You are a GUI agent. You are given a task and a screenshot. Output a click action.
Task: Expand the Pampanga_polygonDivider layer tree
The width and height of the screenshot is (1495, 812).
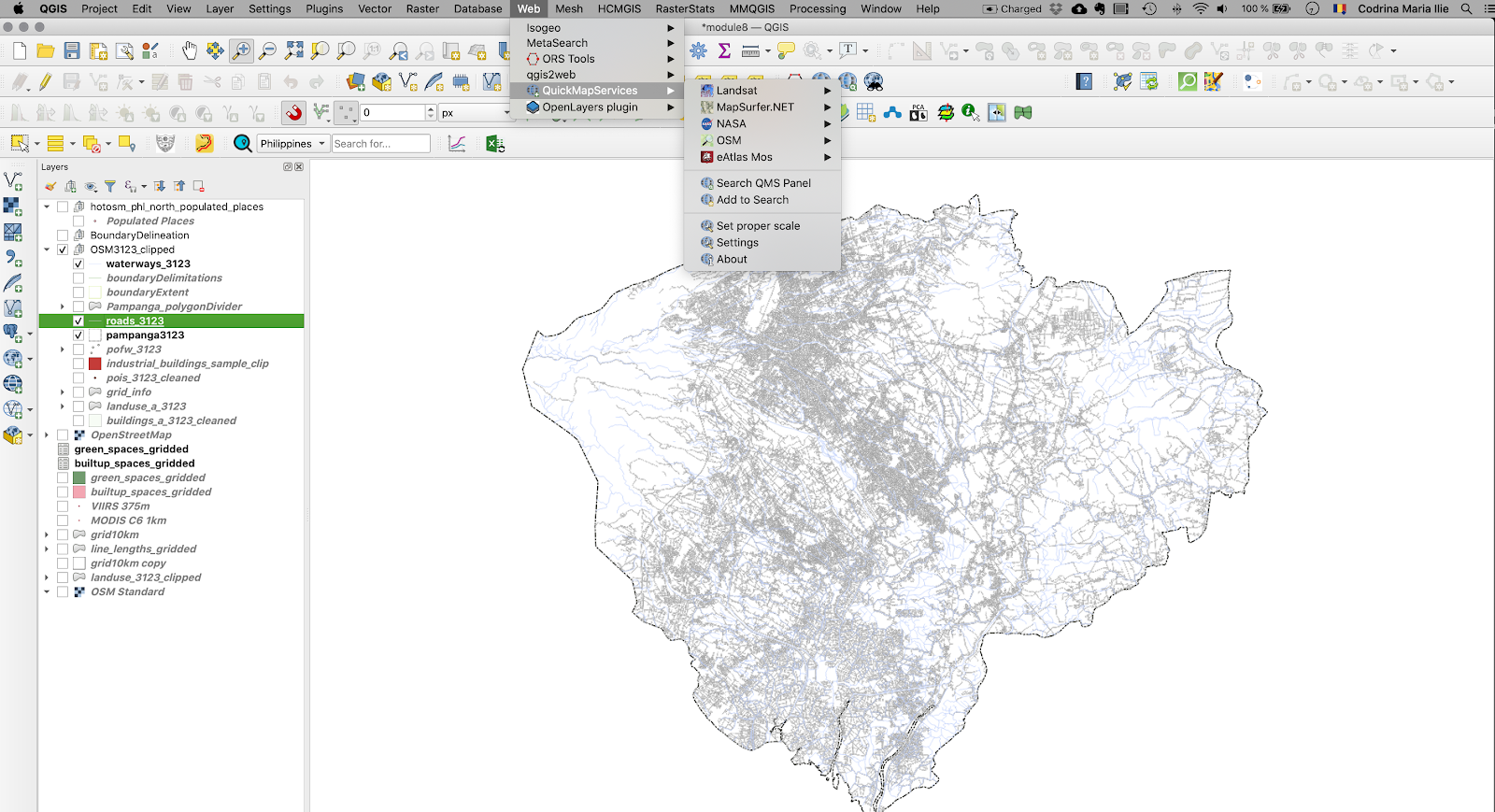tap(63, 306)
